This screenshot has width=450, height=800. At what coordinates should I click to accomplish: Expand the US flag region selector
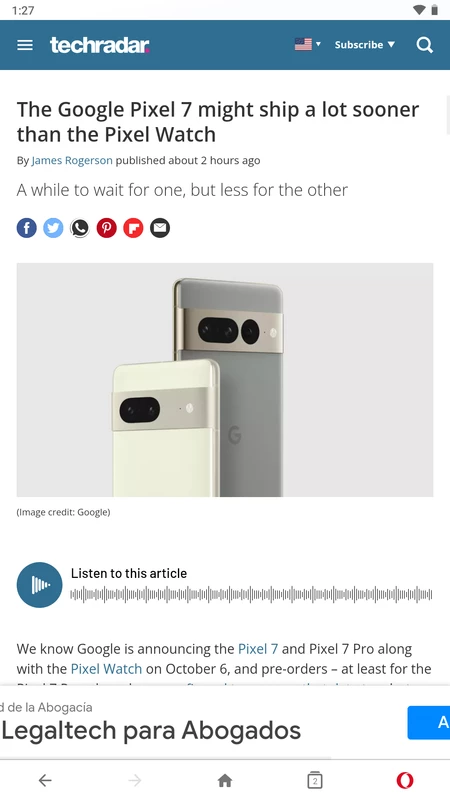[x=308, y=44]
